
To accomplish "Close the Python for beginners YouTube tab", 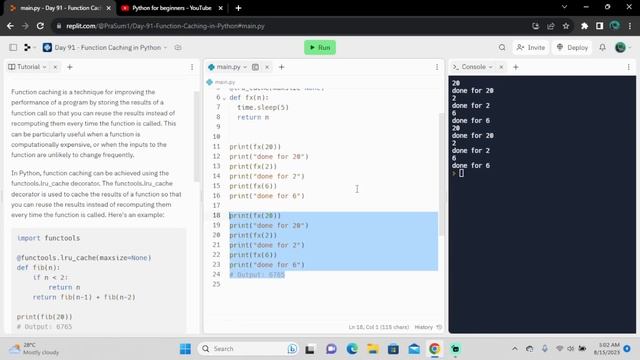I will [220, 8].
